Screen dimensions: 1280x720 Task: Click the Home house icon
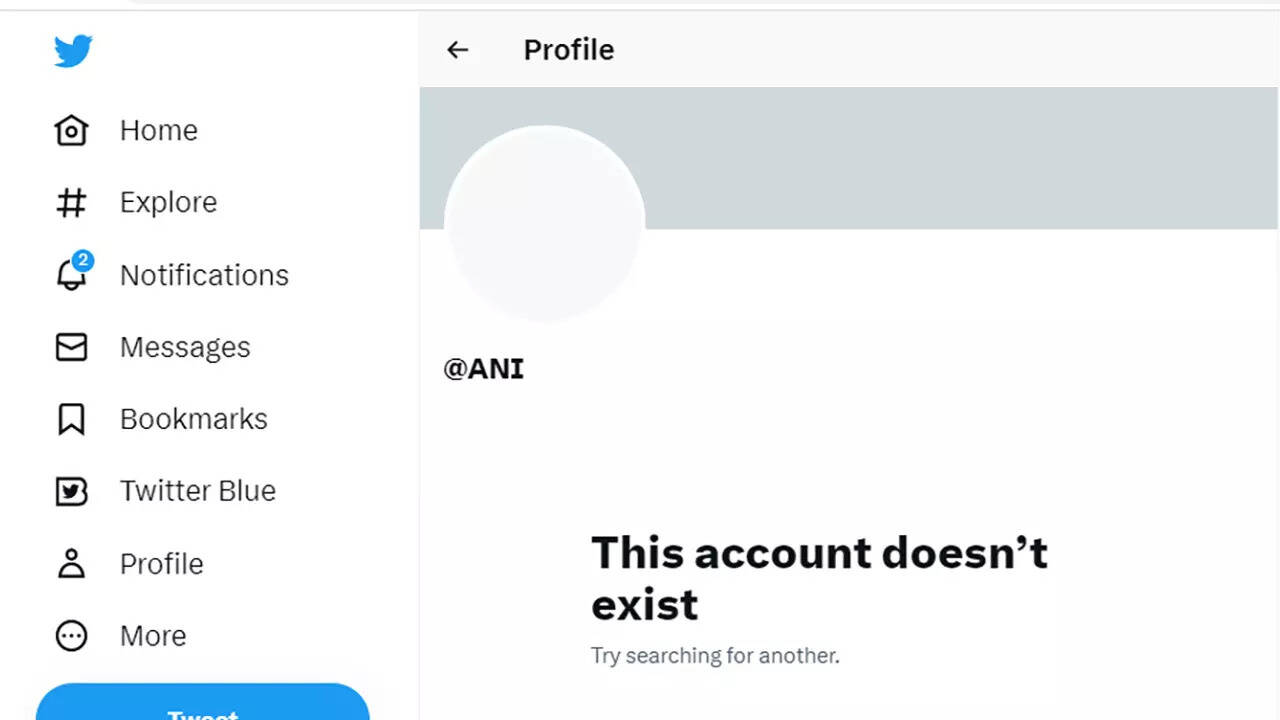71,131
